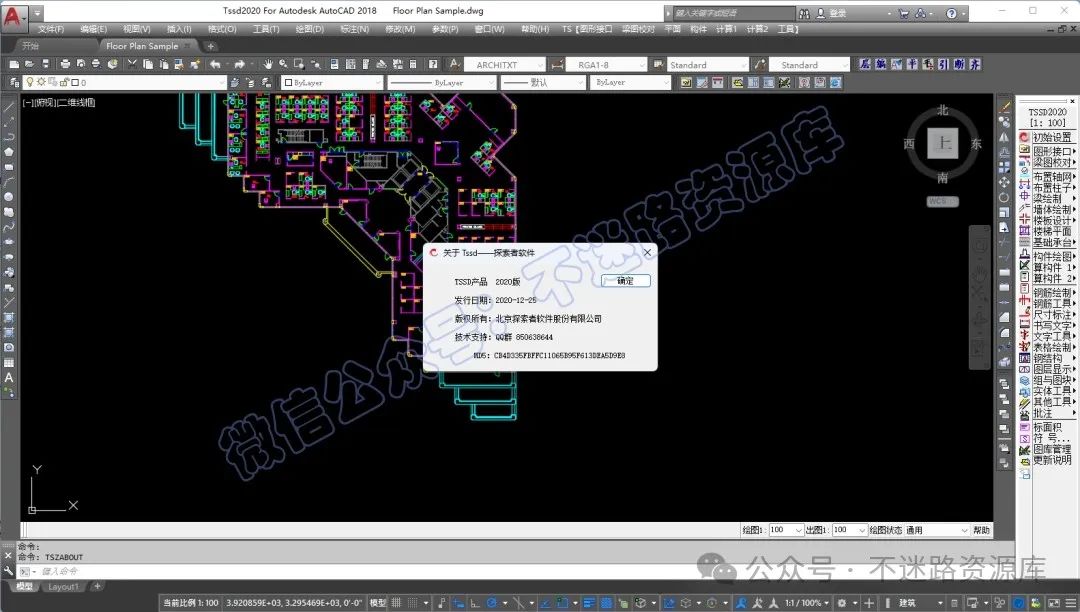Open the ByLayer color dropdown
The image size is (1080, 612).
(378, 82)
